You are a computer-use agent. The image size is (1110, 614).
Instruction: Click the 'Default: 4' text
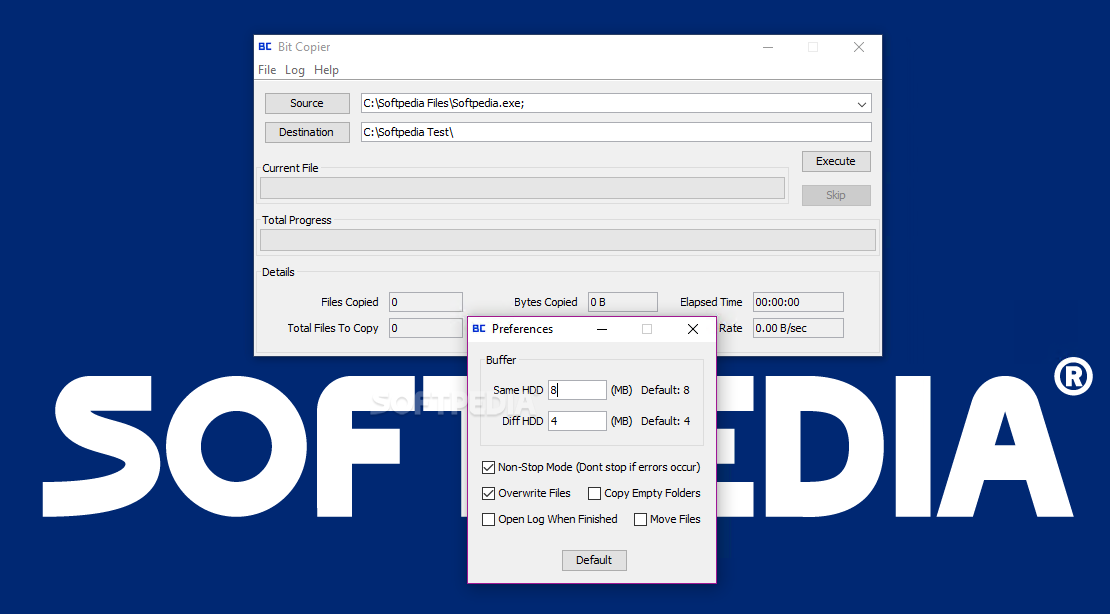[665, 421]
